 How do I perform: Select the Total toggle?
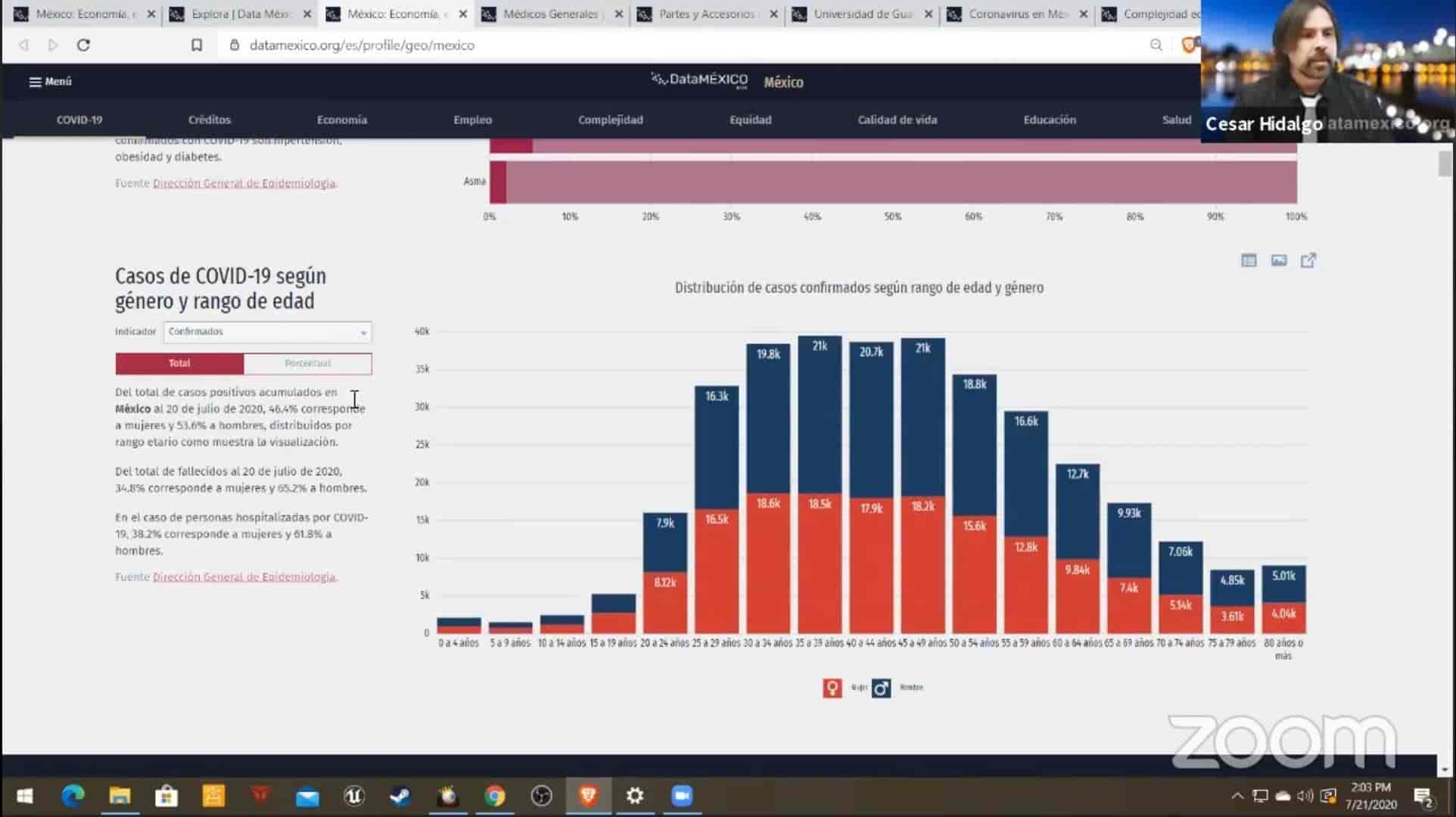(x=179, y=363)
